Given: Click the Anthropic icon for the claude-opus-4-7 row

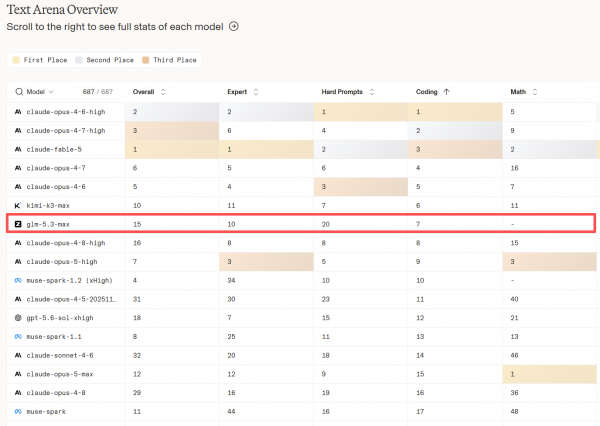Looking at the screenshot, I should click(18, 168).
